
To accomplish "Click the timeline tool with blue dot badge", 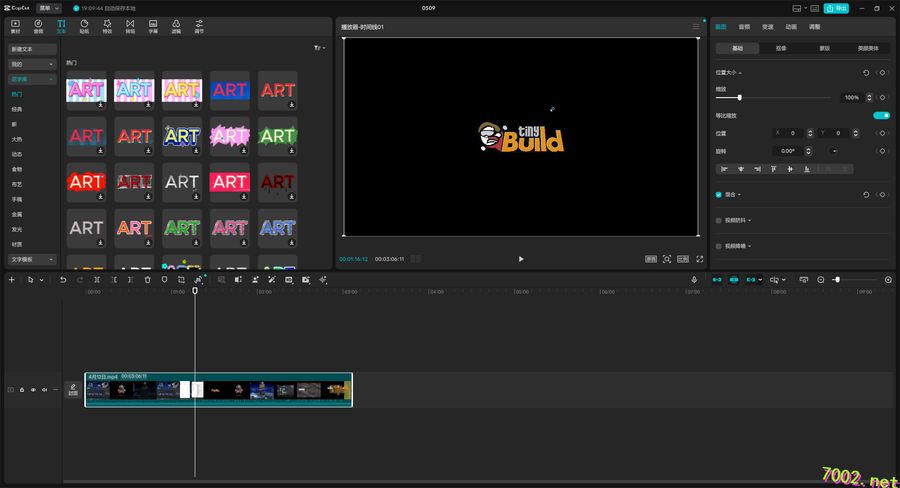I will (x=199, y=280).
